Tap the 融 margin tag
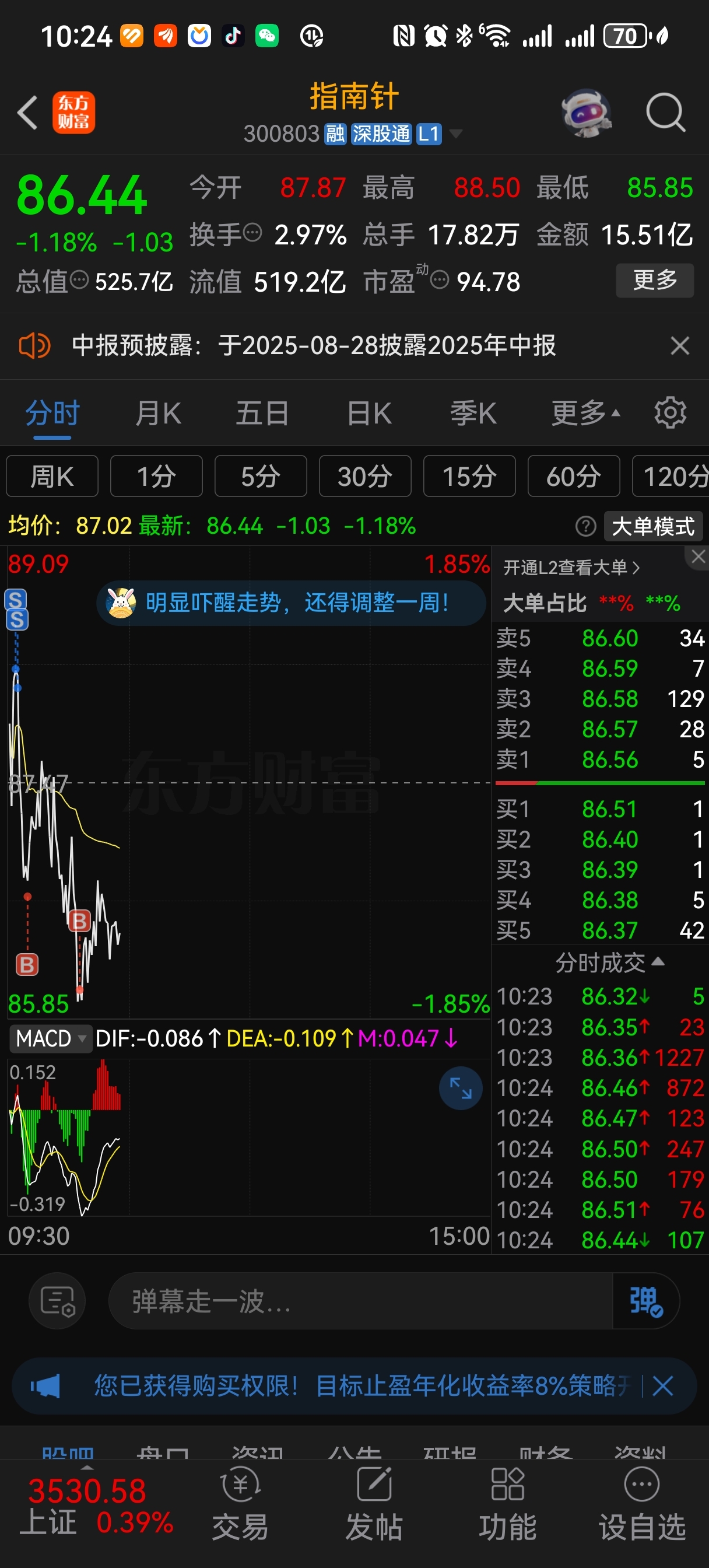This screenshot has width=709, height=1568. tap(335, 134)
